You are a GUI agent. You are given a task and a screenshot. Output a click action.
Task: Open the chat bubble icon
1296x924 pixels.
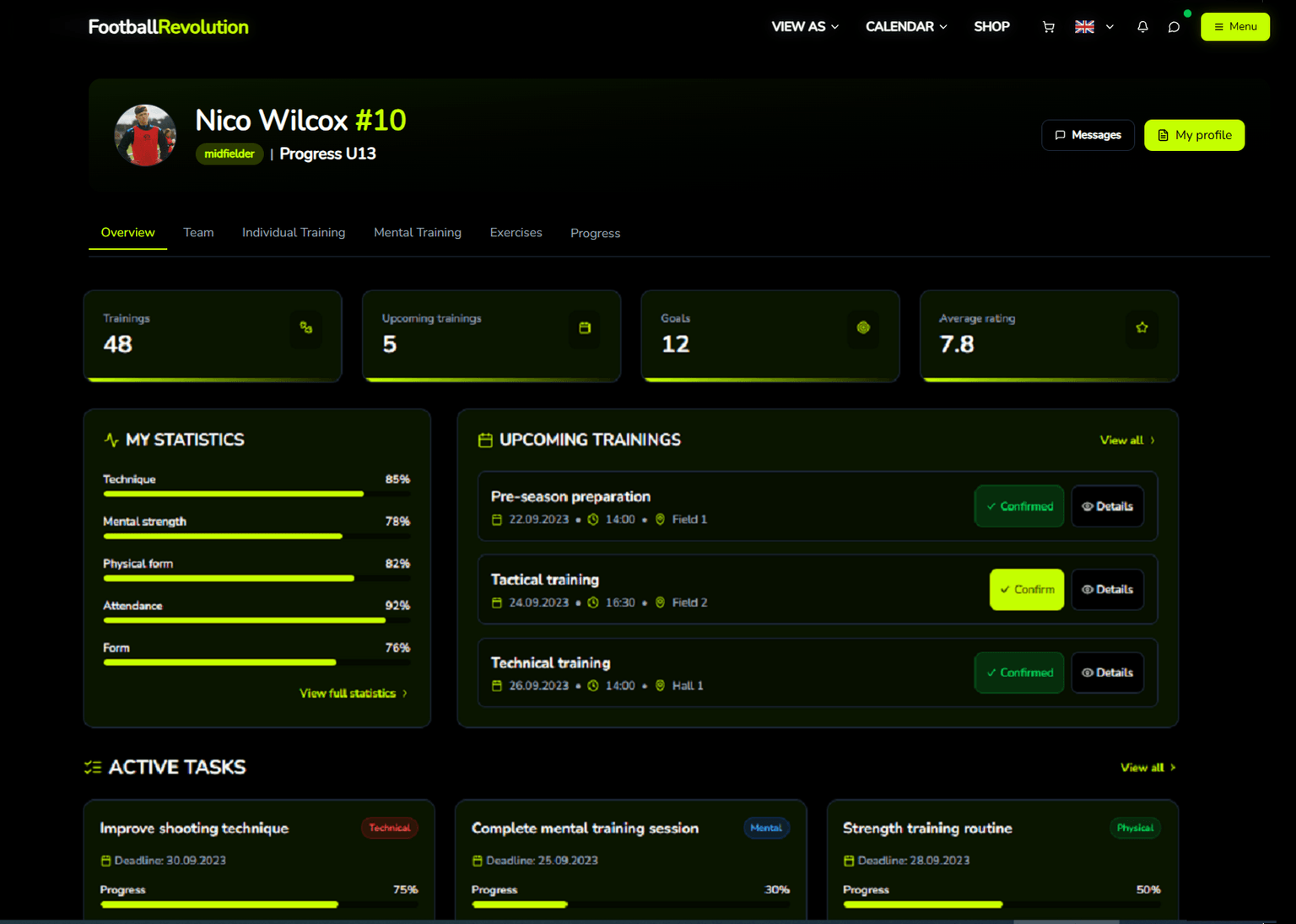(x=1174, y=27)
